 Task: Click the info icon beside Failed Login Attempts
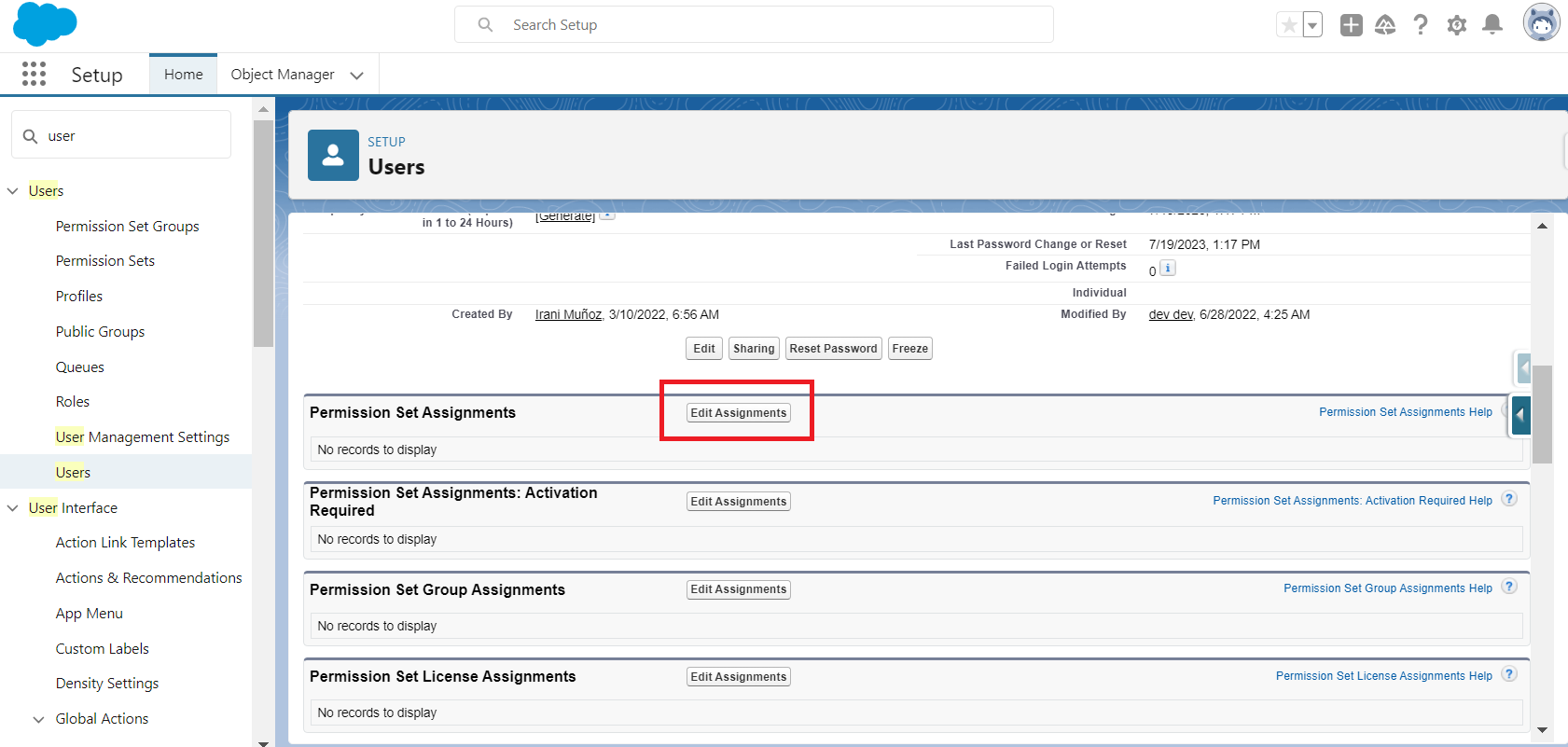(1168, 269)
